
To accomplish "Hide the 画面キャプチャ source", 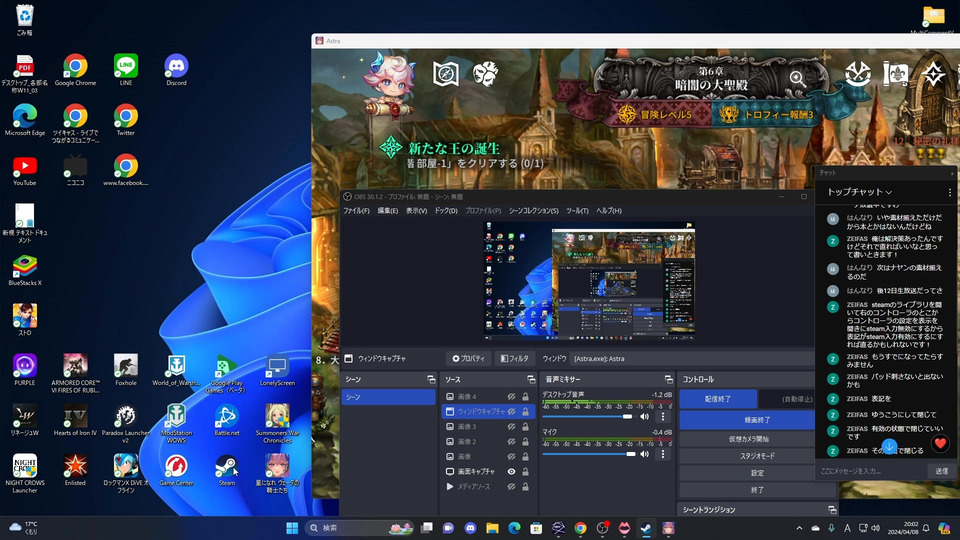I will [x=511, y=471].
